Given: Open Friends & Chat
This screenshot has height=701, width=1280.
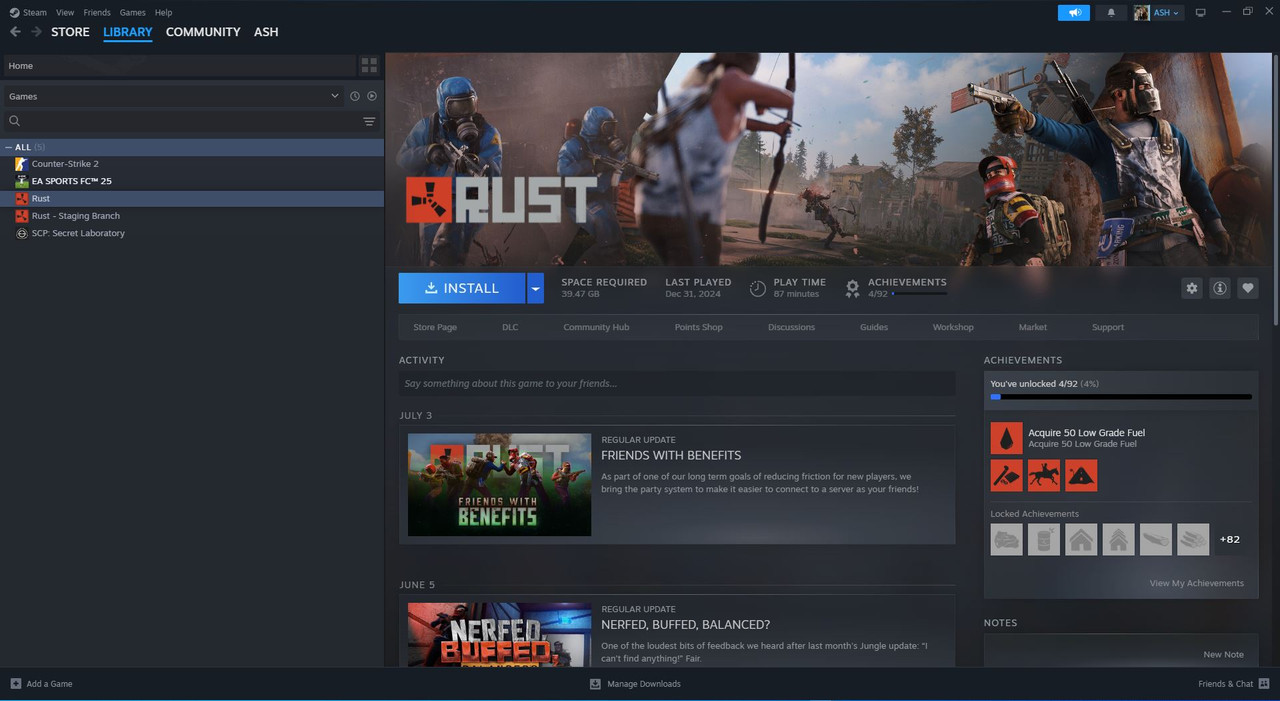Looking at the screenshot, I should pos(1233,684).
